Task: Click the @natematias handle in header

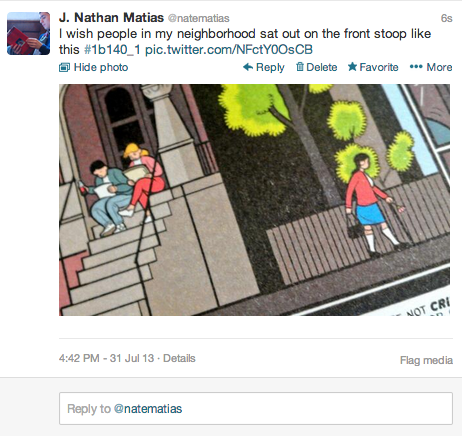Action: [199, 18]
